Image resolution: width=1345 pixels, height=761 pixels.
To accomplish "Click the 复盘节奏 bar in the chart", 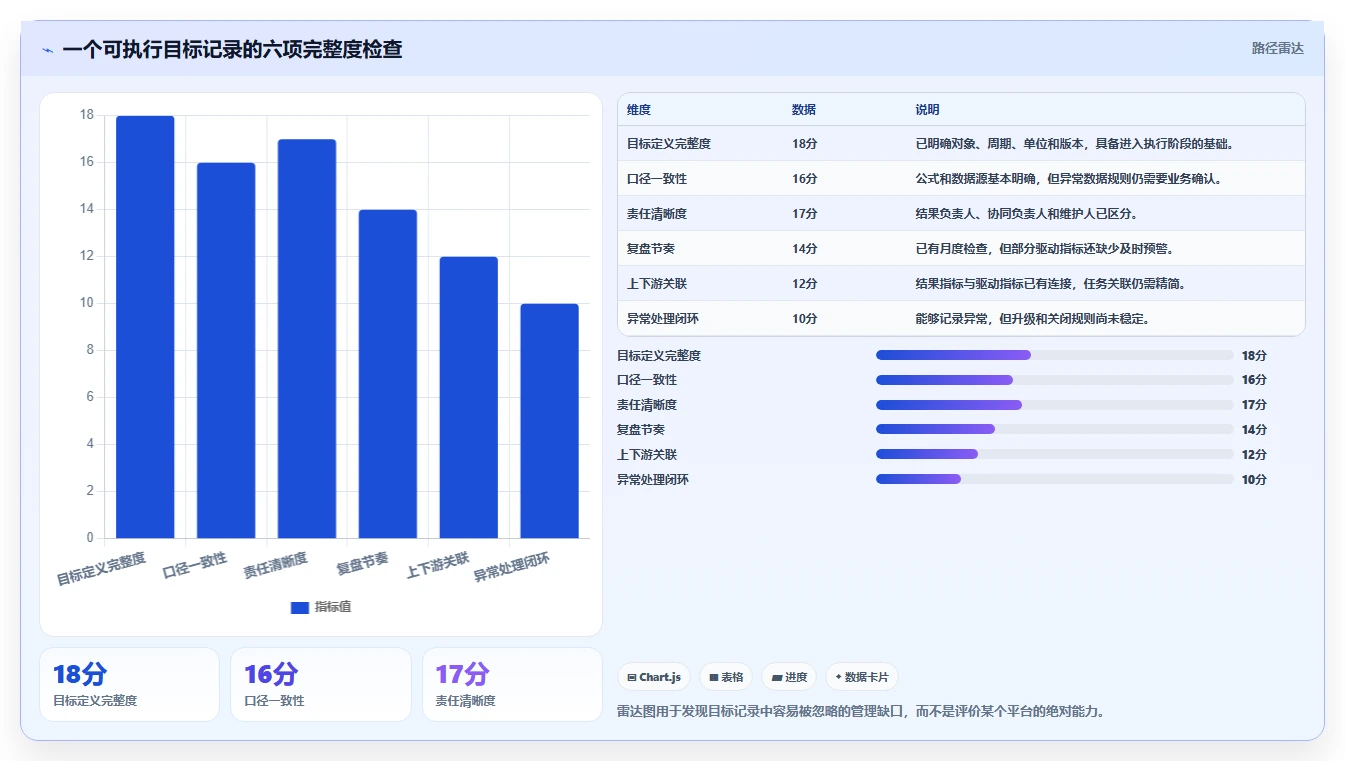I will pos(388,374).
